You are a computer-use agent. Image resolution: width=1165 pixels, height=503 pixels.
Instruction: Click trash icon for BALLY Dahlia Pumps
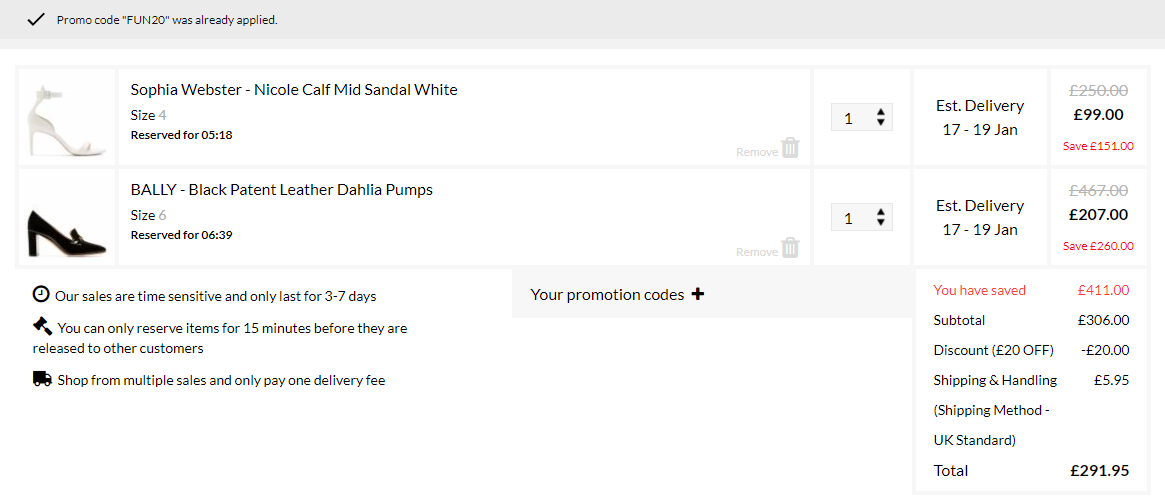pyautogui.click(x=791, y=247)
